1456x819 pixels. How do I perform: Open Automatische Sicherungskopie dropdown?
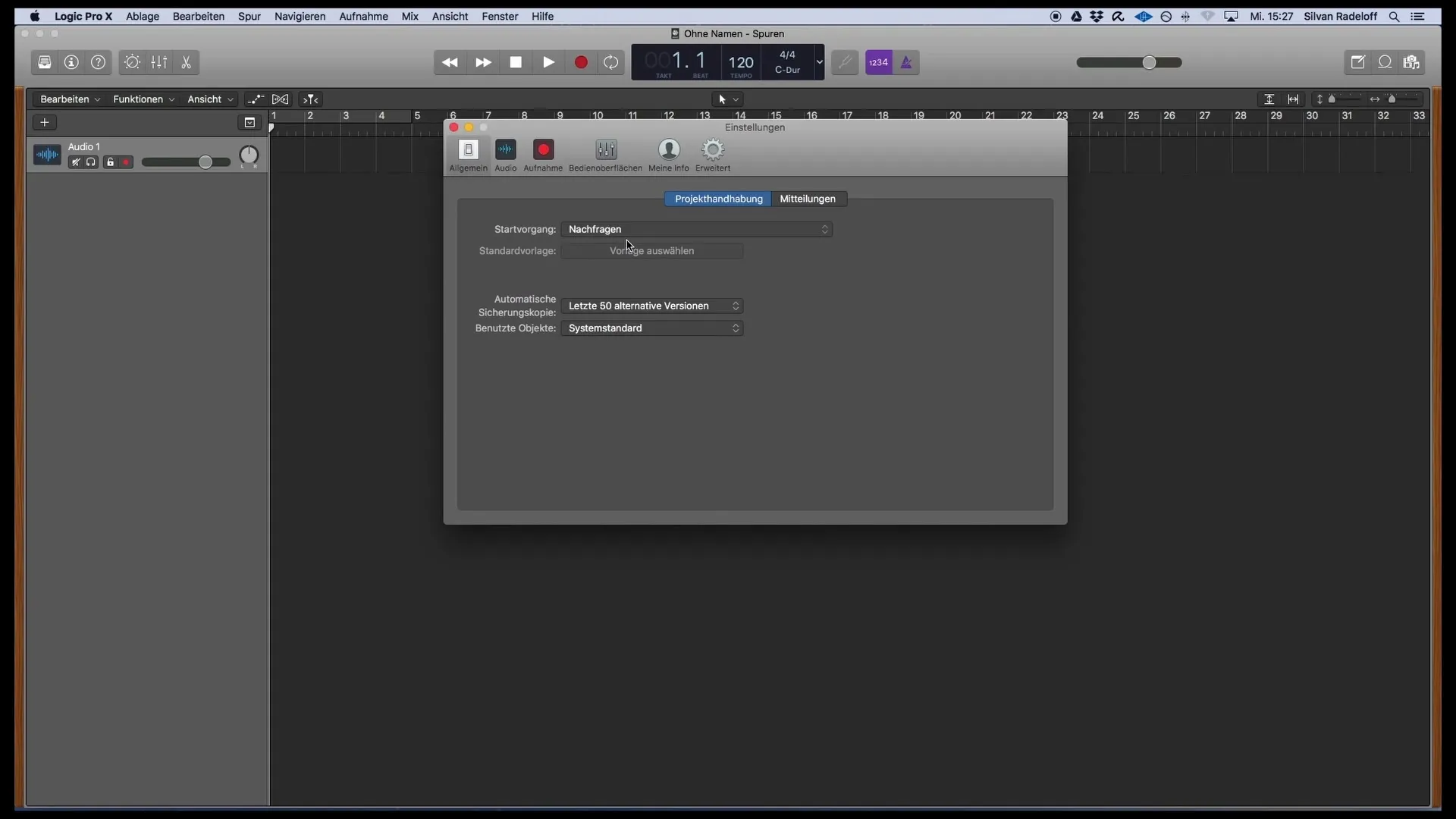coord(652,306)
